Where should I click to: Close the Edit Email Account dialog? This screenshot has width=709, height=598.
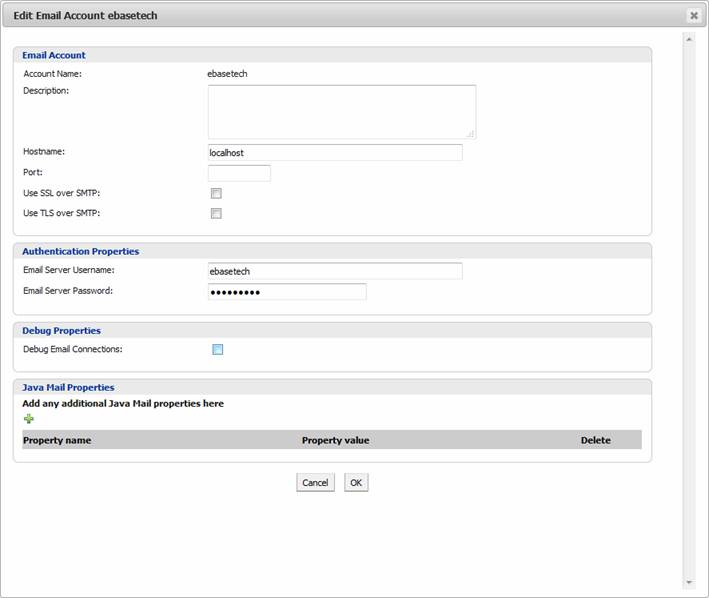(x=693, y=16)
